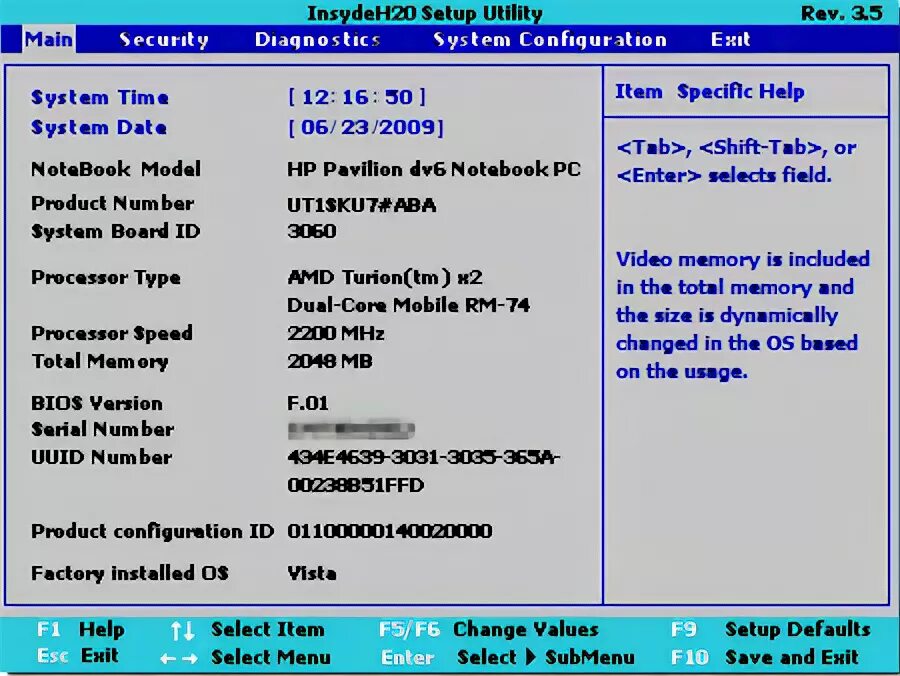900x676 pixels.
Task: Click the Total Memory label
Action: (x=100, y=361)
